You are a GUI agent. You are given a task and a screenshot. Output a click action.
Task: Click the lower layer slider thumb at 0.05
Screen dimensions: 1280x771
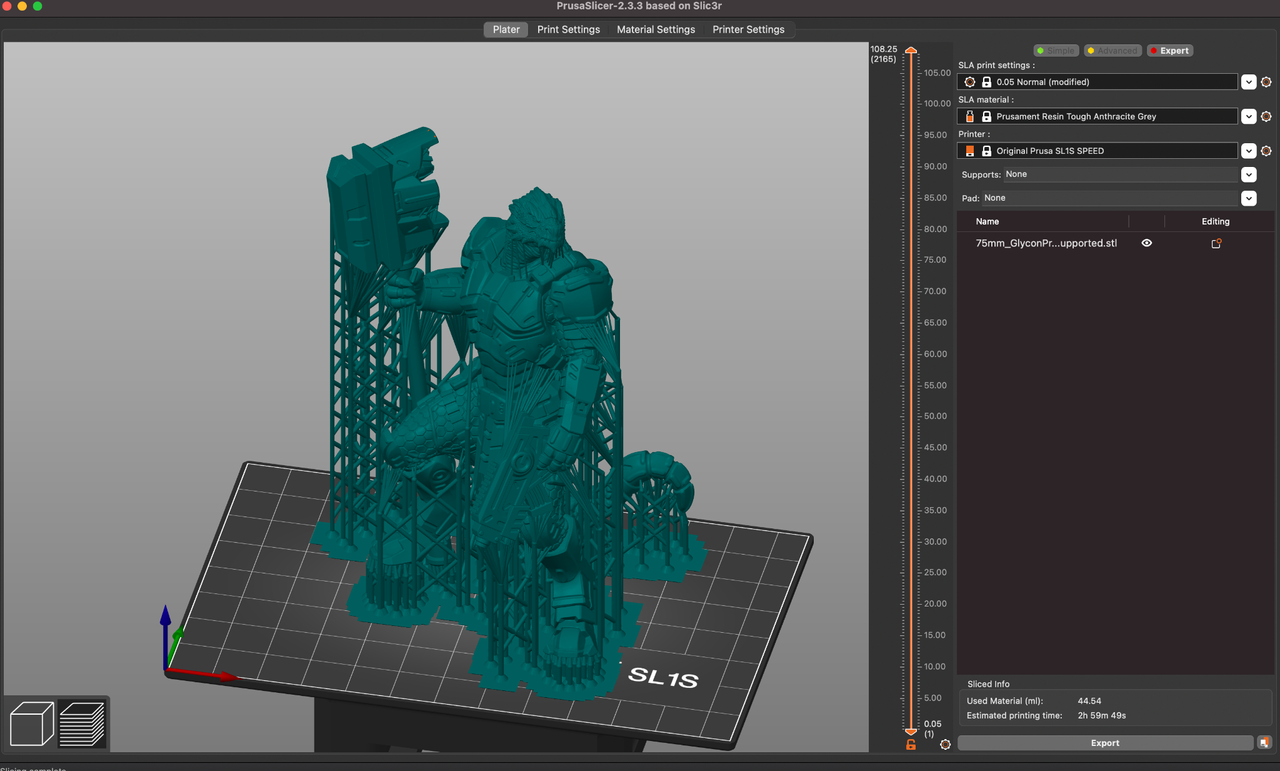[911, 731]
